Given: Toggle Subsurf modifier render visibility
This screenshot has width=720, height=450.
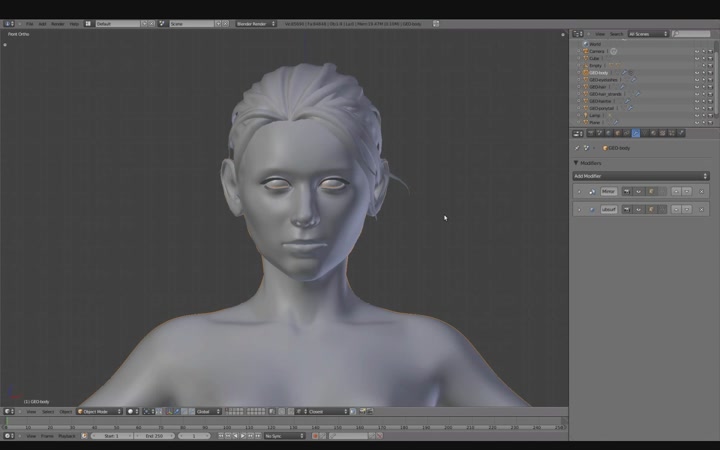Looking at the screenshot, I should tap(626, 209).
